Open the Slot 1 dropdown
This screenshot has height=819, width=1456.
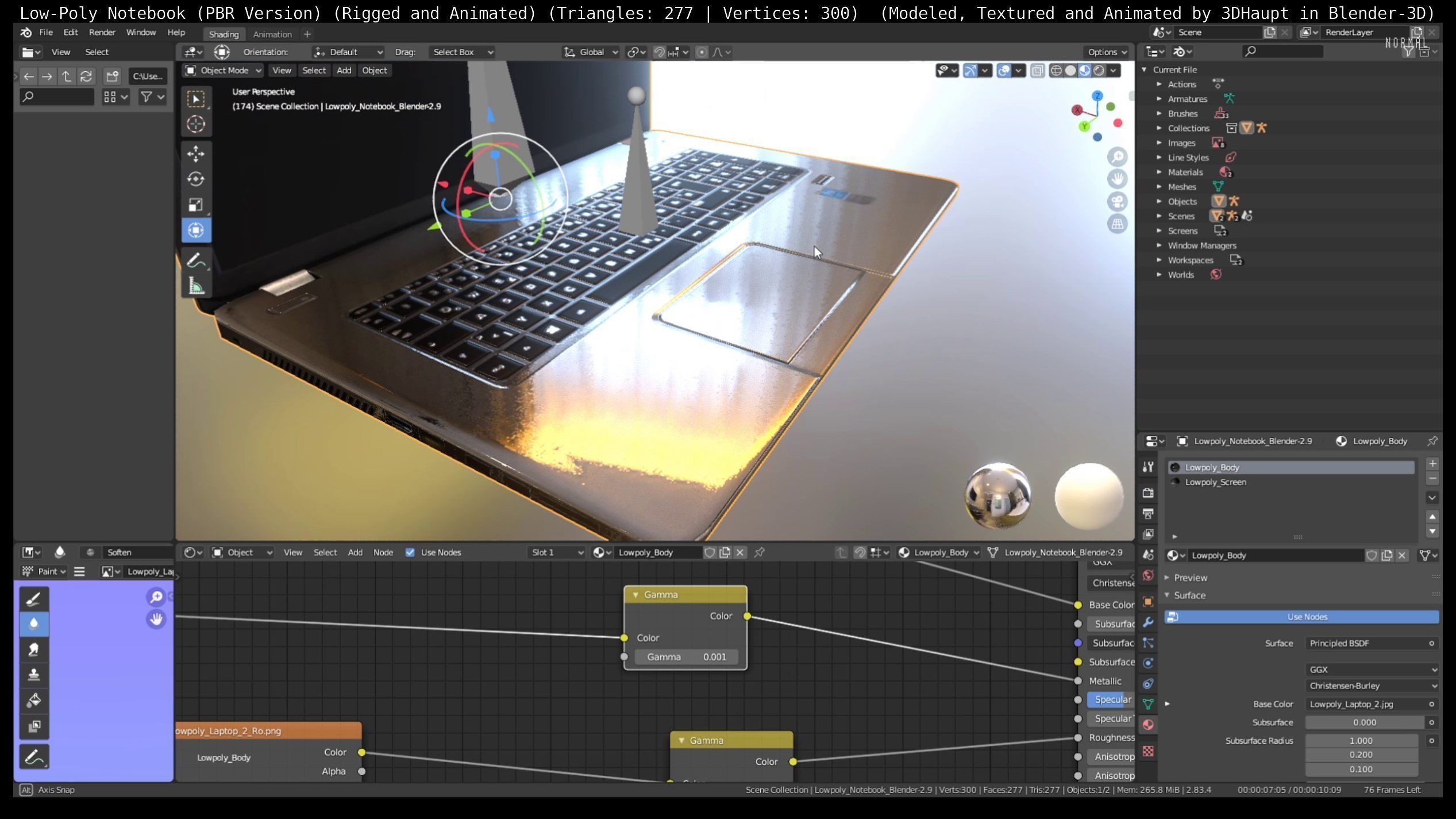556,552
